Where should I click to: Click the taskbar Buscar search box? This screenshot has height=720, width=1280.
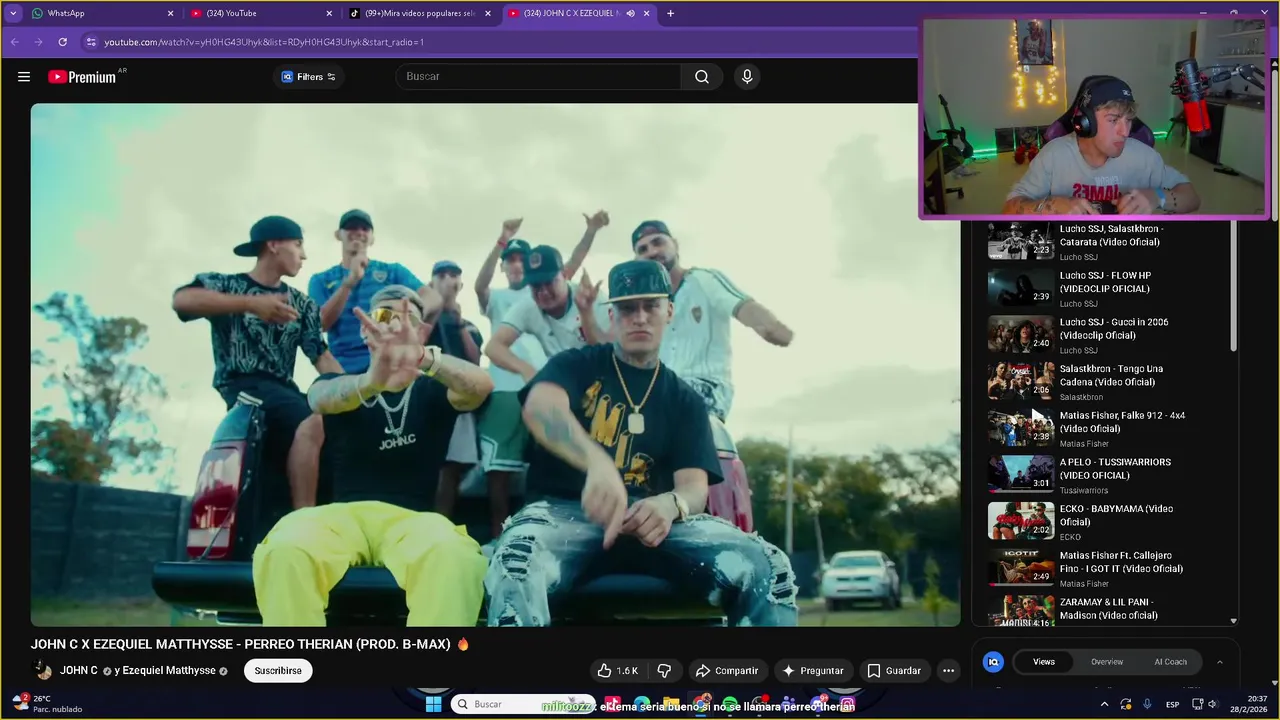(x=523, y=704)
